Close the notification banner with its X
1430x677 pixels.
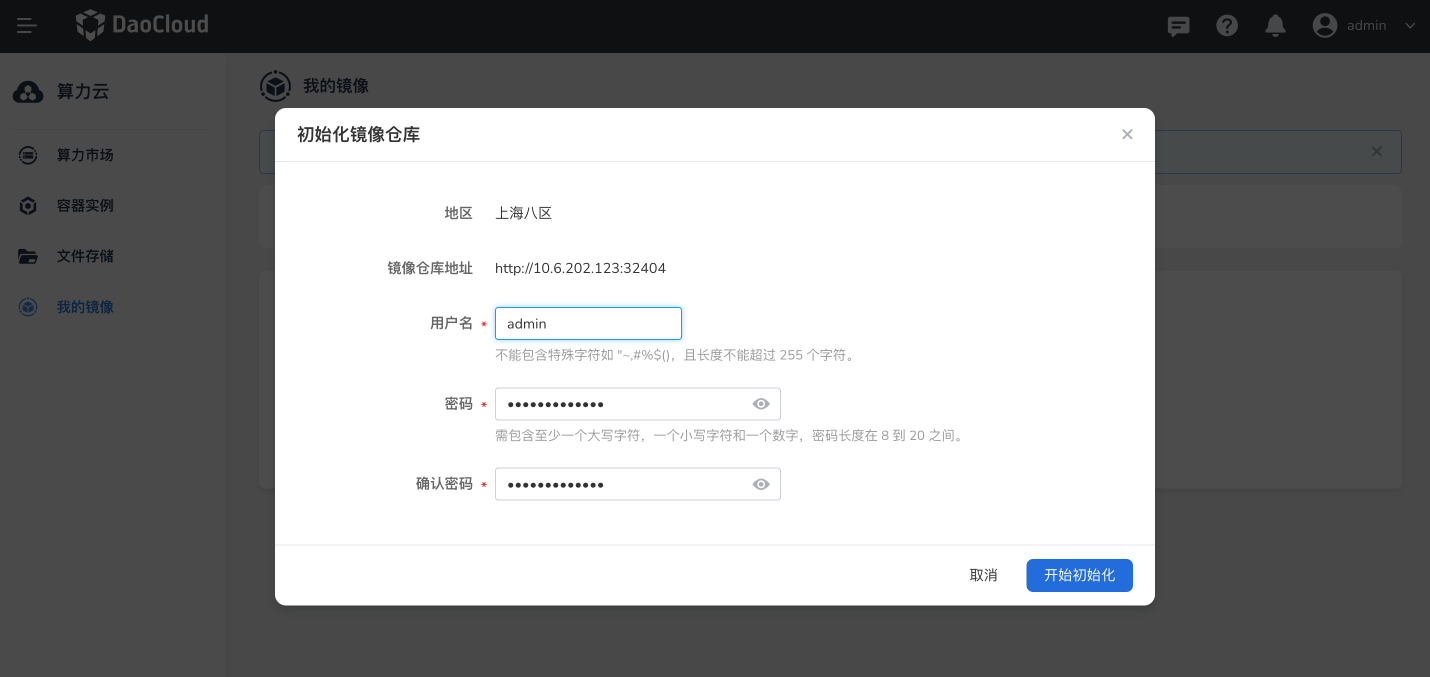click(1376, 152)
